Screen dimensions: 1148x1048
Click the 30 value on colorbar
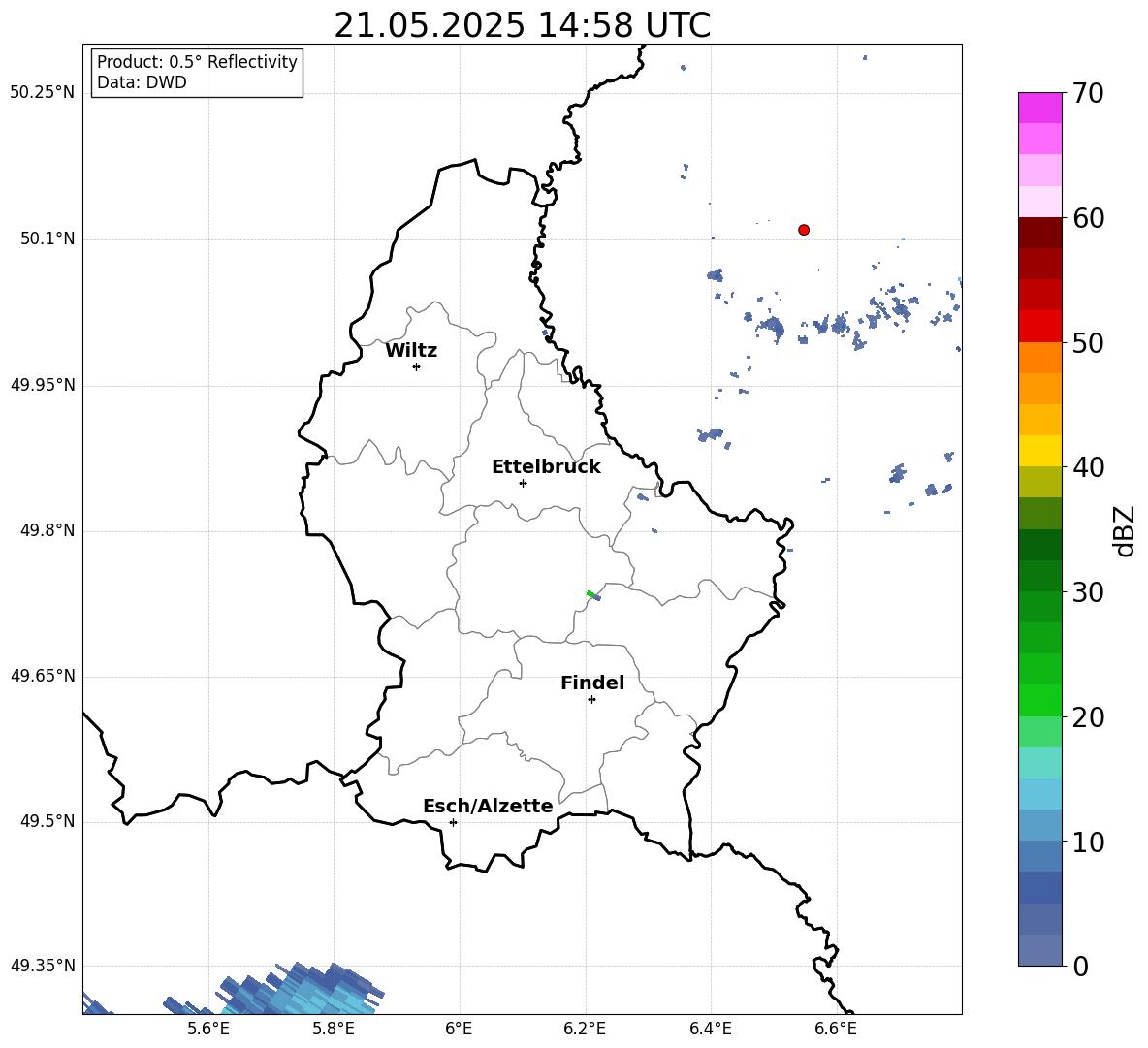(x=1088, y=592)
